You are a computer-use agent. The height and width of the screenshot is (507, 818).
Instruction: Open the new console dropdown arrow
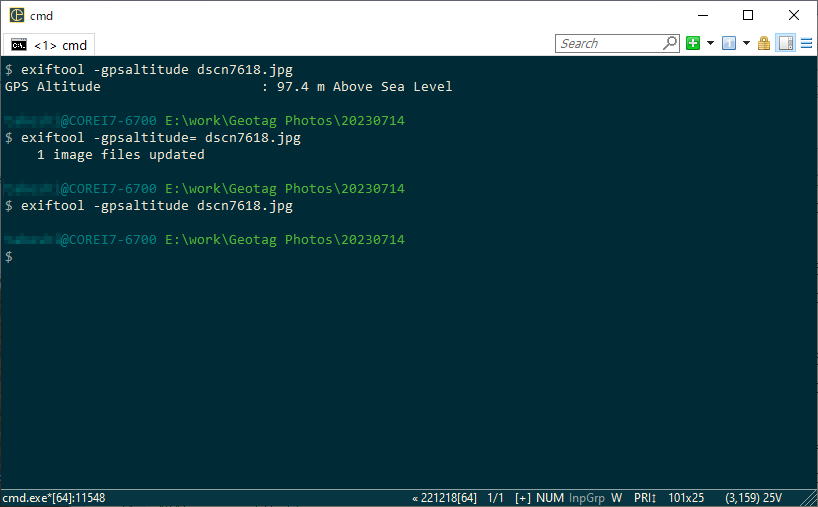[710, 43]
